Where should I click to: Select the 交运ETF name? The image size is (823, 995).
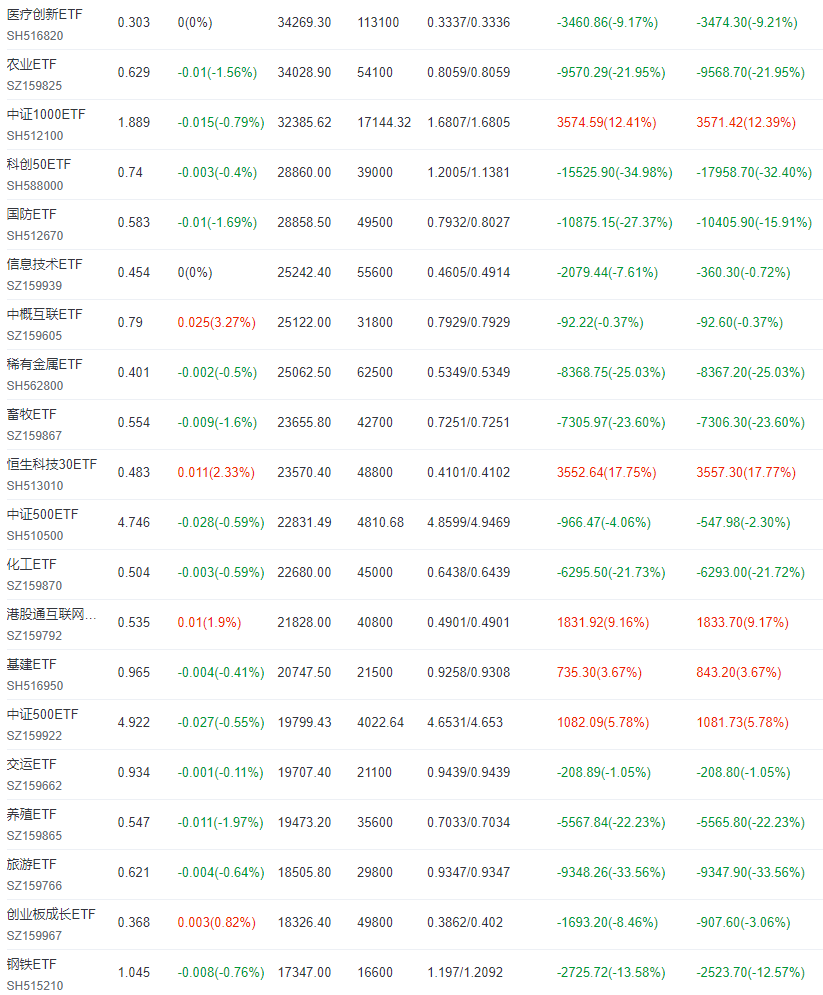32,765
